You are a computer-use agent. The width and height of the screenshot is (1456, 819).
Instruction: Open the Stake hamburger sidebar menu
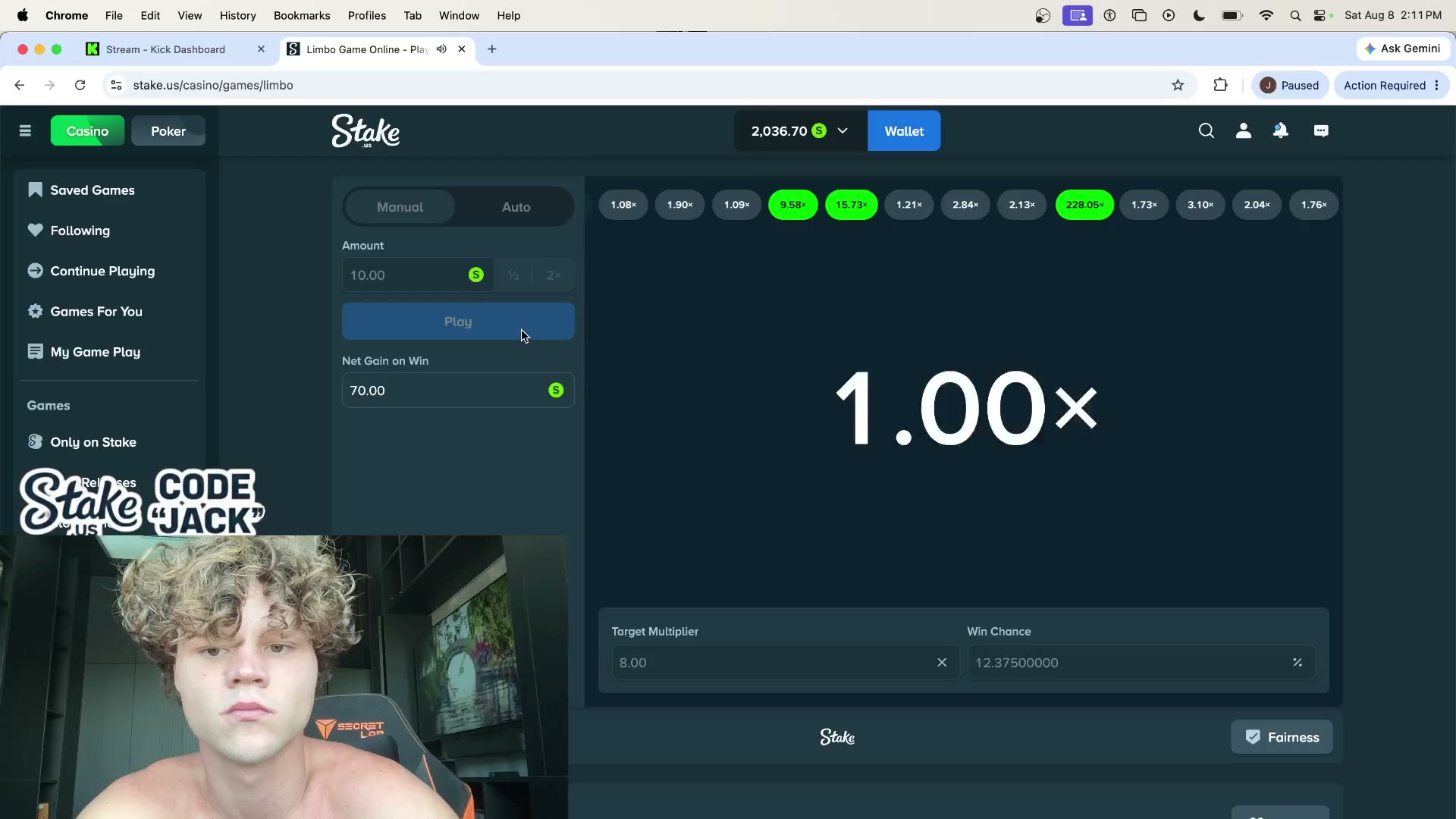[x=25, y=131]
